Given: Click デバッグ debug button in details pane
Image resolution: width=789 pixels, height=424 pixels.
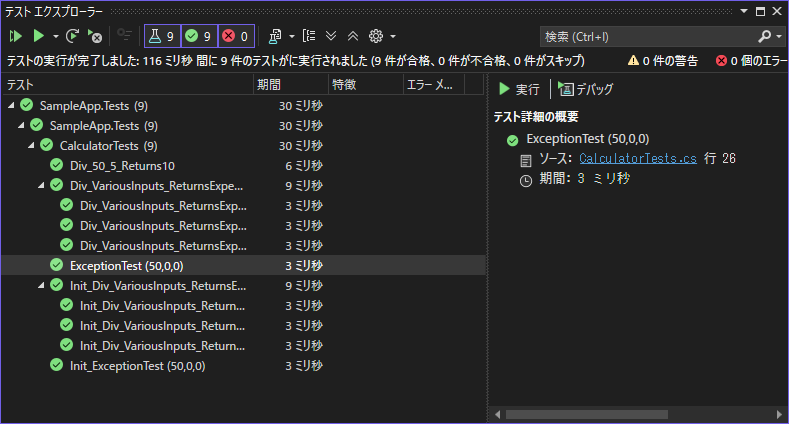Looking at the screenshot, I should pyautogui.click(x=586, y=89).
